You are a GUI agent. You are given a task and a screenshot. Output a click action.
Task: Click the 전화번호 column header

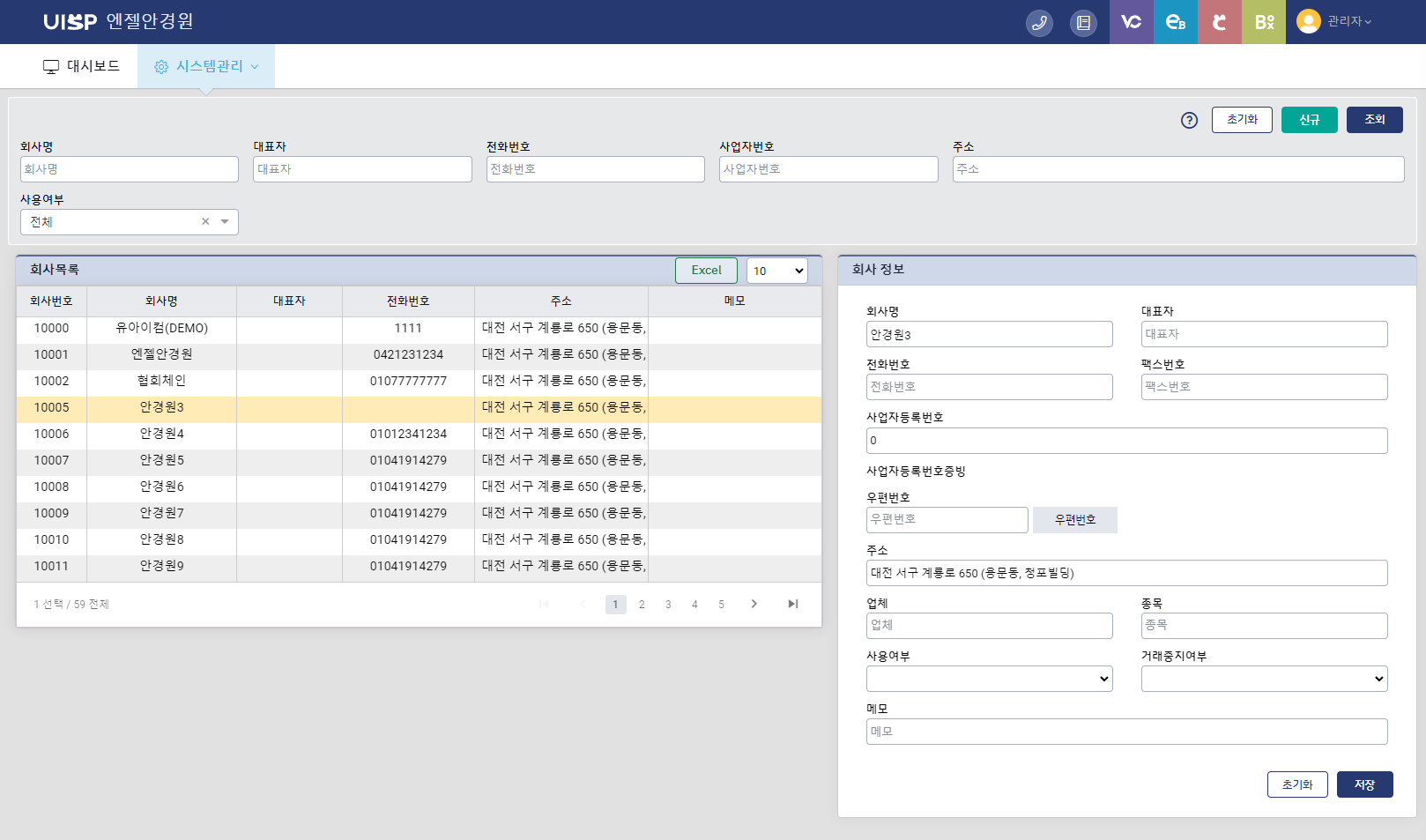408,301
